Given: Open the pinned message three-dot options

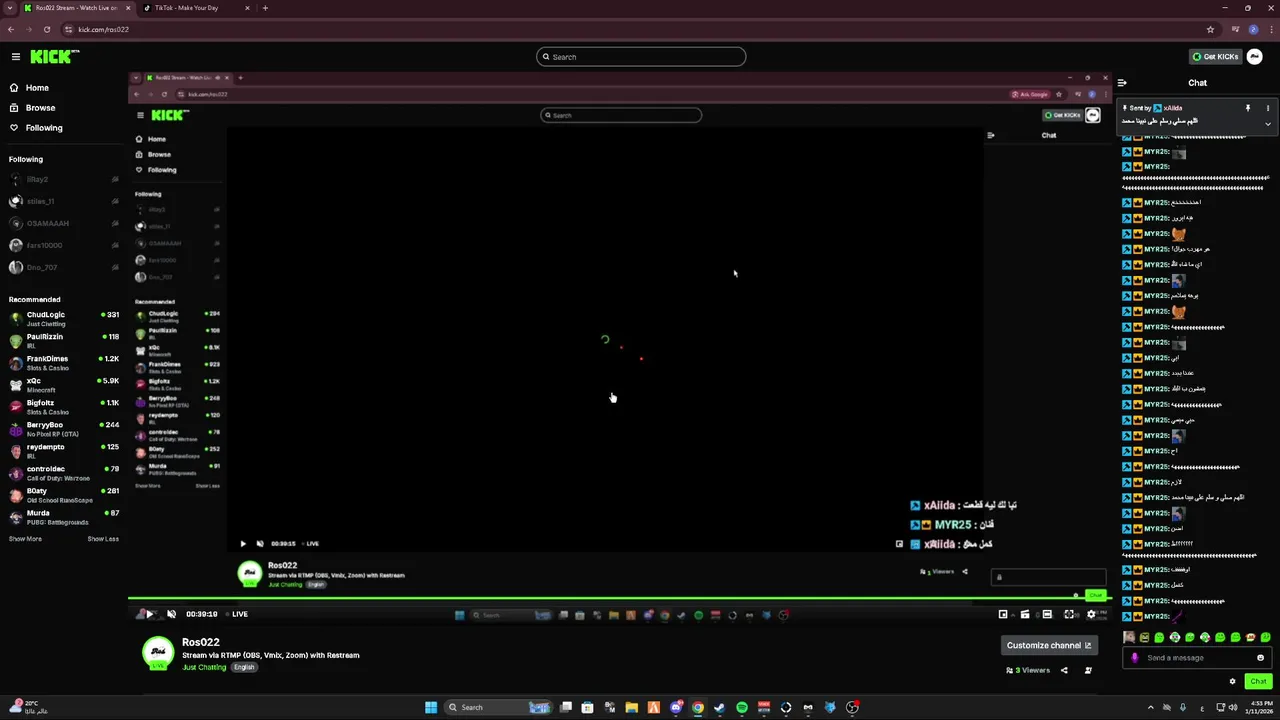Looking at the screenshot, I should click(x=1267, y=108).
